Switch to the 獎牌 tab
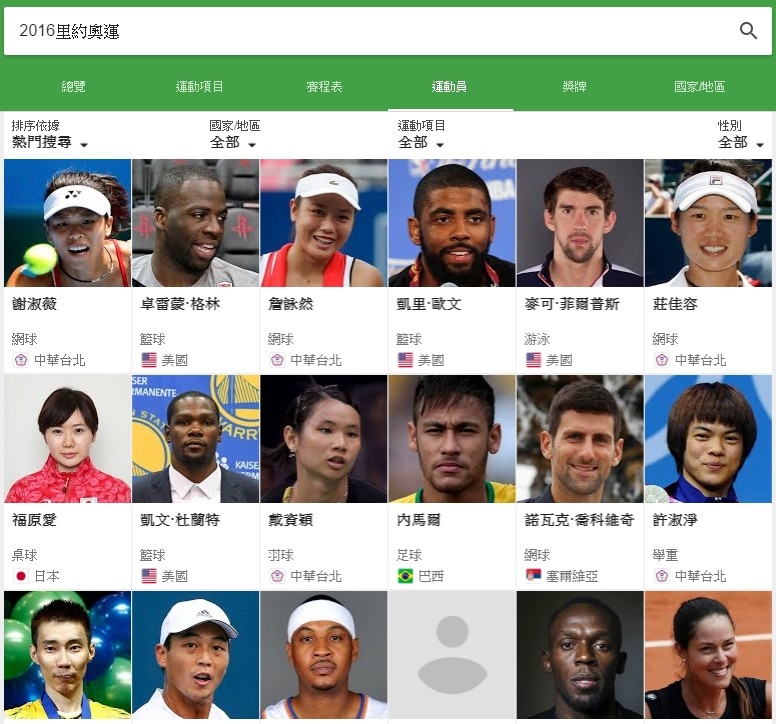This screenshot has width=776, height=724. point(575,87)
